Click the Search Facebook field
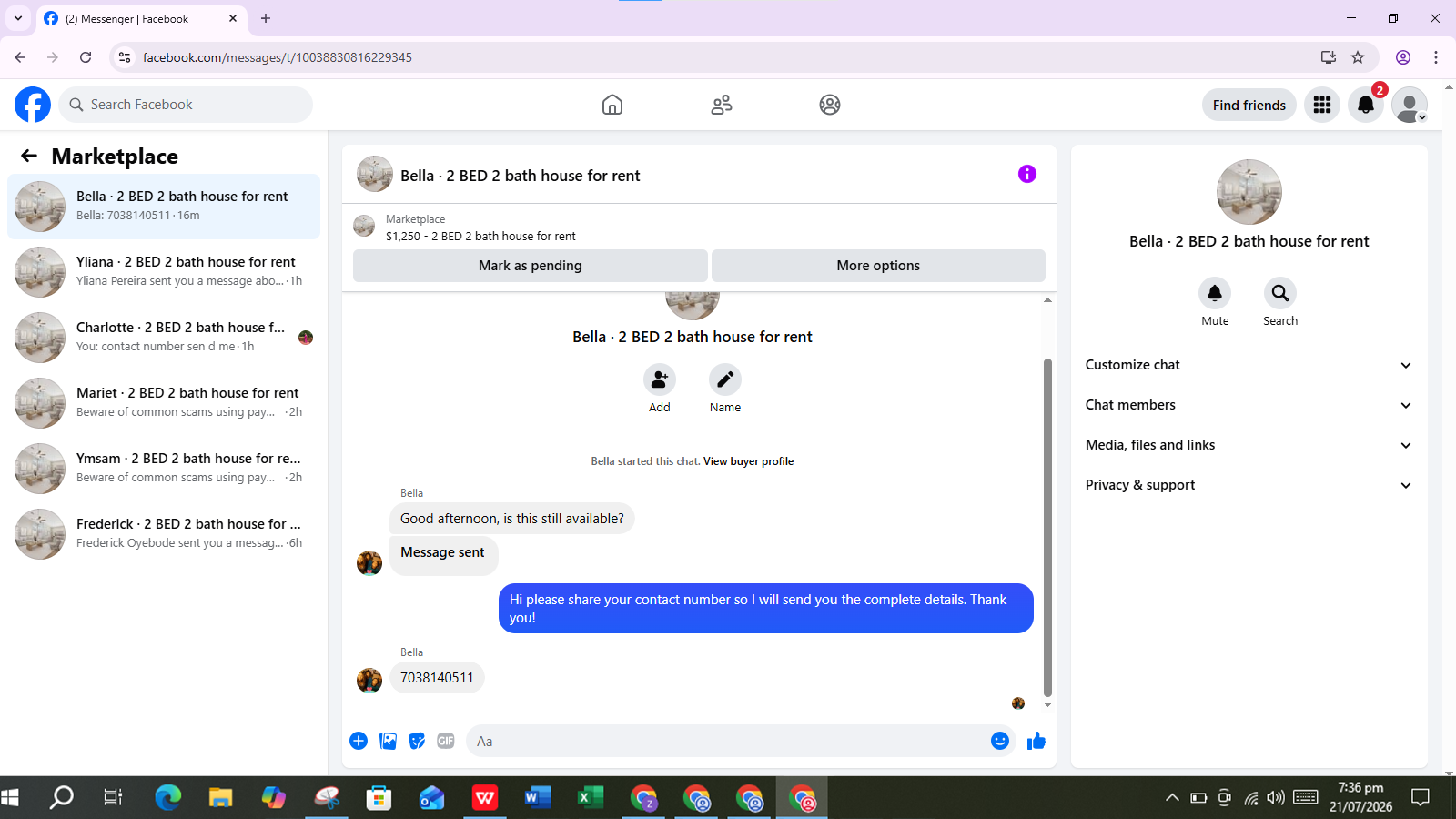Viewport: 1456px width, 819px height. (x=186, y=105)
